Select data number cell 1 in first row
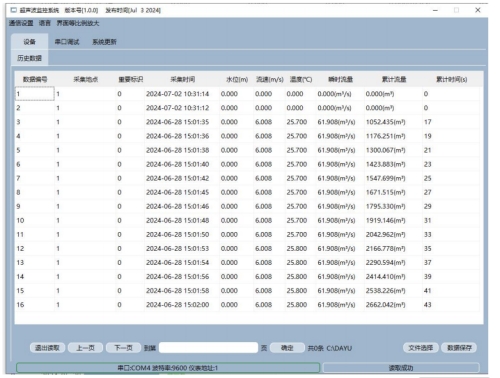The height and width of the screenshot is (378, 500). click(35, 94)
